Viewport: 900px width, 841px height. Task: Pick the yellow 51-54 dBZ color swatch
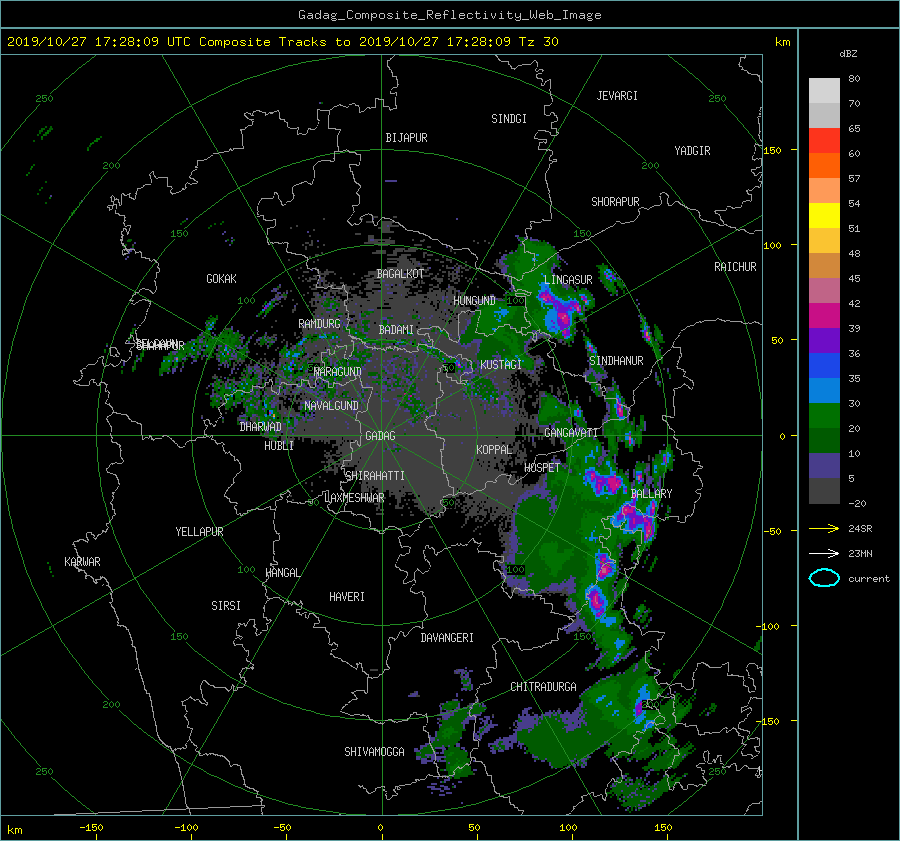(x=824, y=215)
